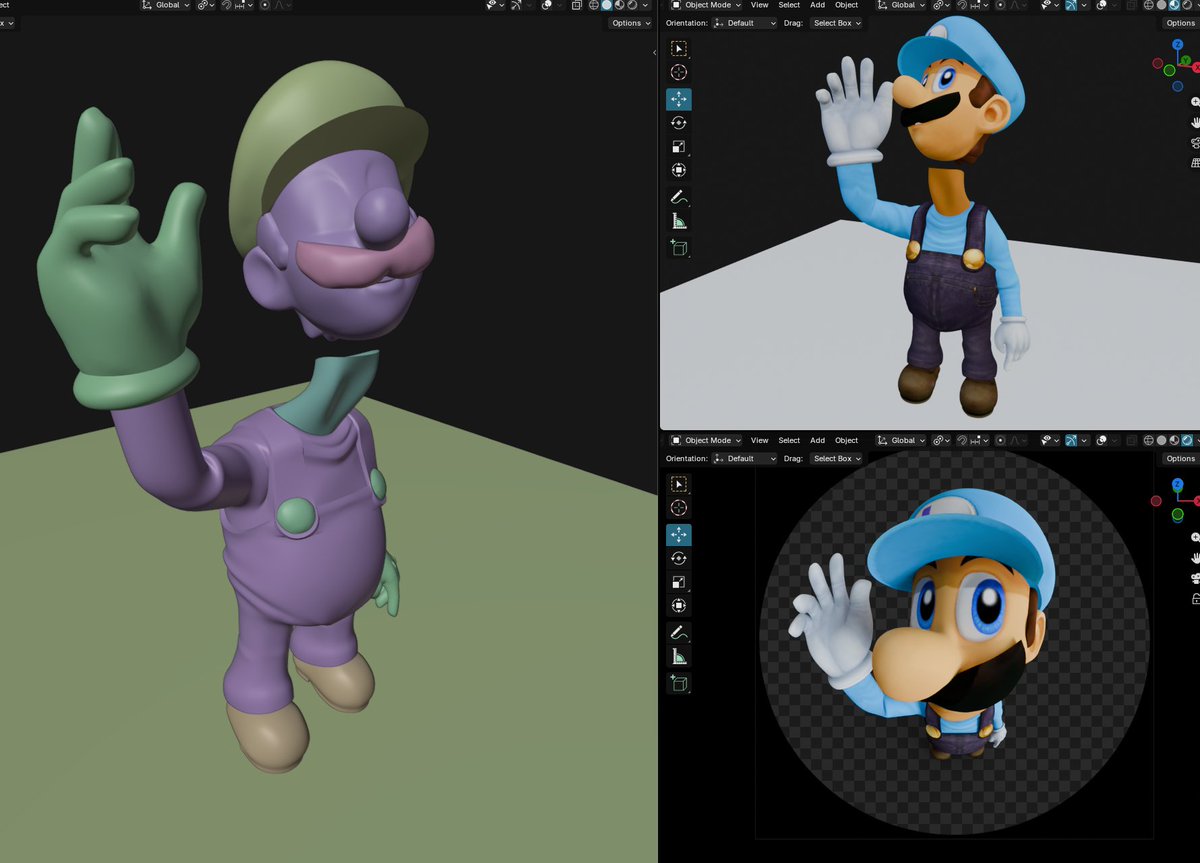Open Global orientation dropdown in bottom-right viewport
This screenshot has height=863, width=1200.
tap(902, 440)
